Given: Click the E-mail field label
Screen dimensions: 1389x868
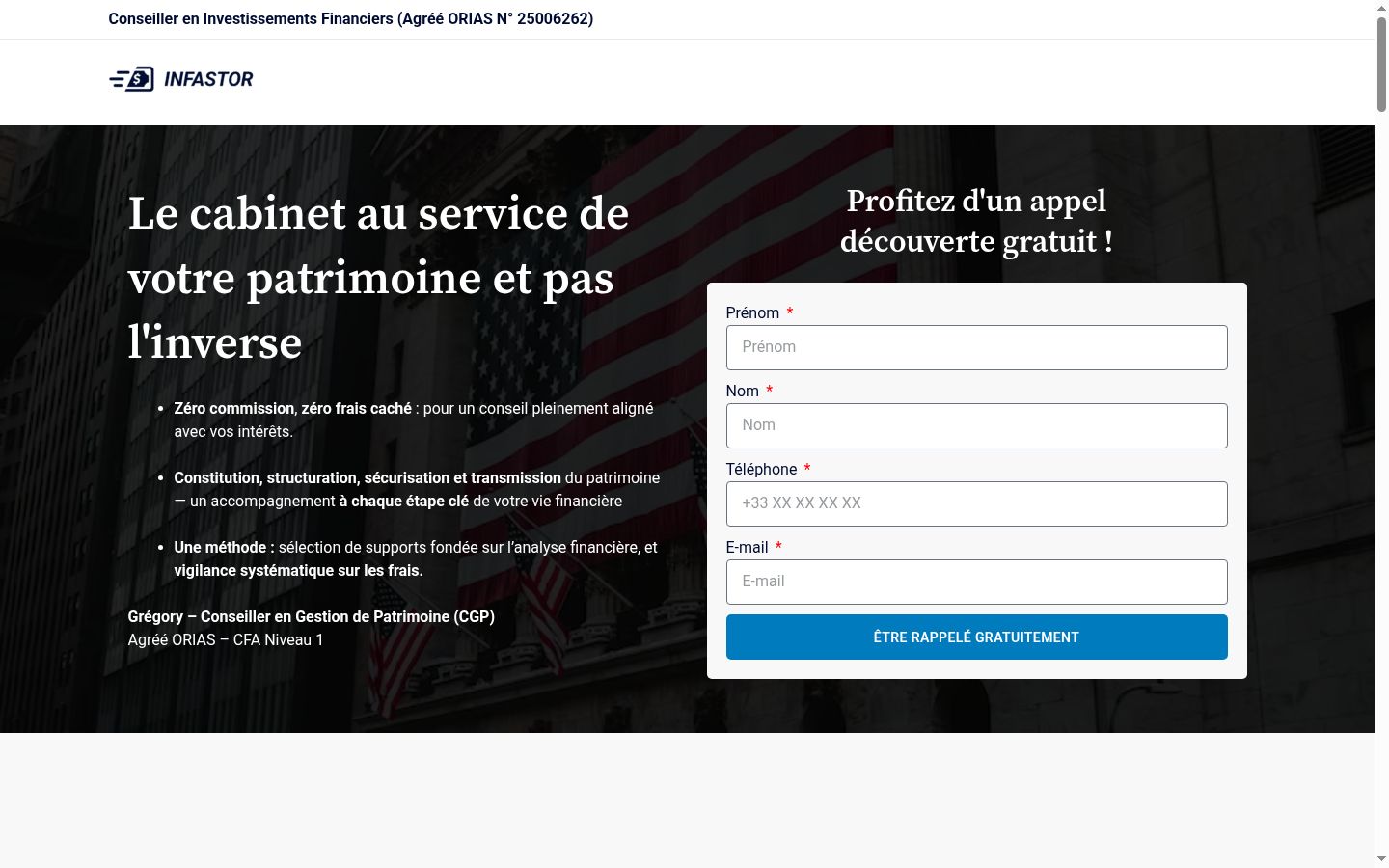Looking at the screenshot, I should click(x=748, y=547).
